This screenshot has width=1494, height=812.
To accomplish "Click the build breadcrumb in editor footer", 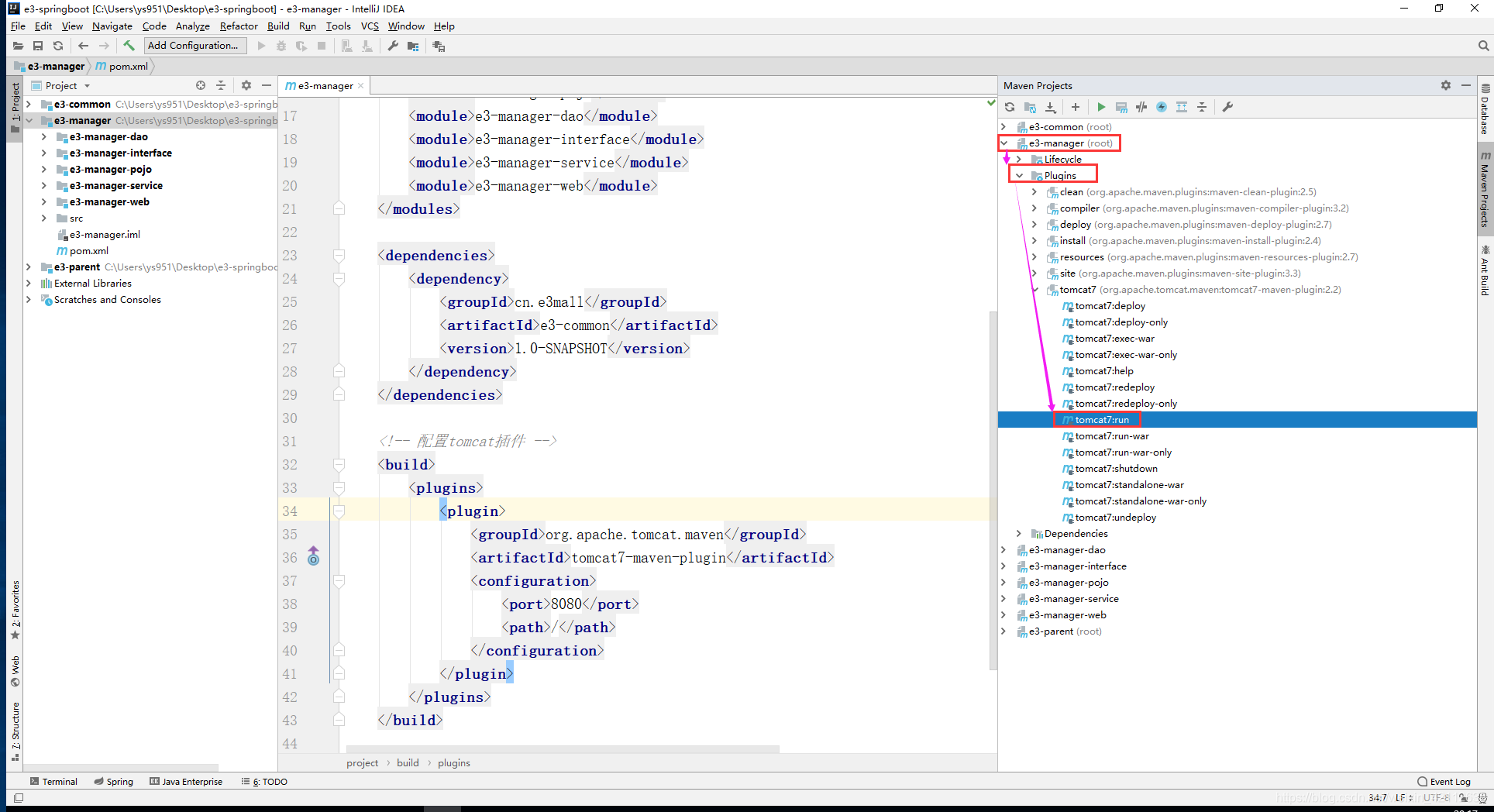I will click(408, 762).
